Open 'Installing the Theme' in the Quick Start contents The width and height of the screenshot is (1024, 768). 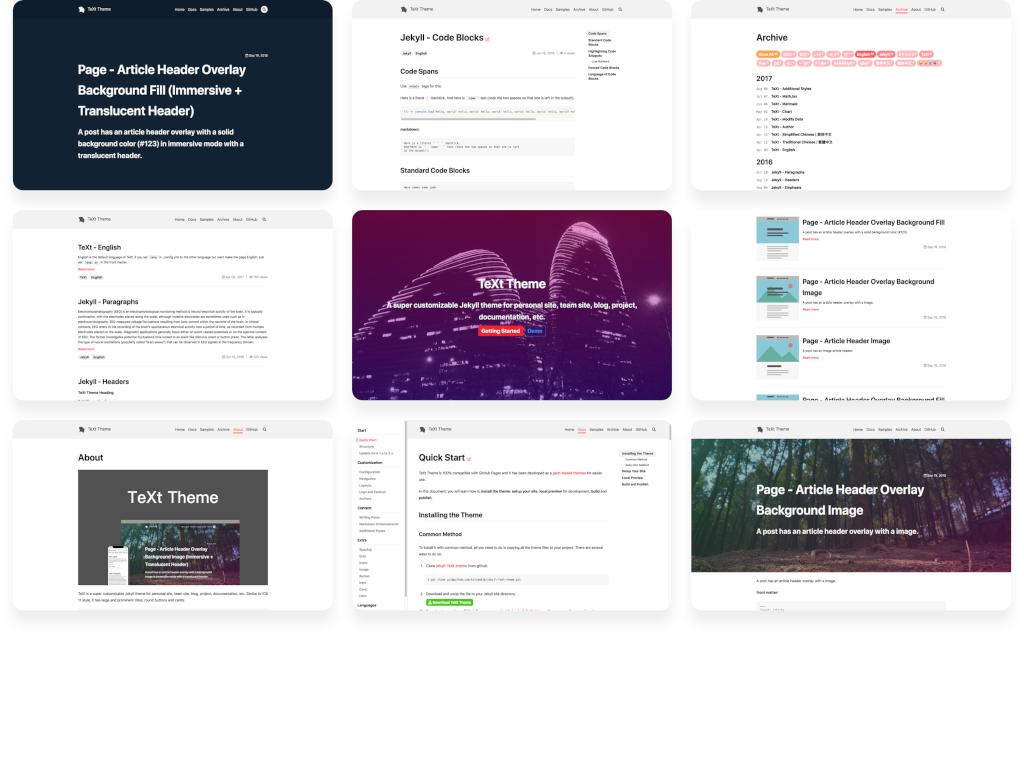click(637, 453)
